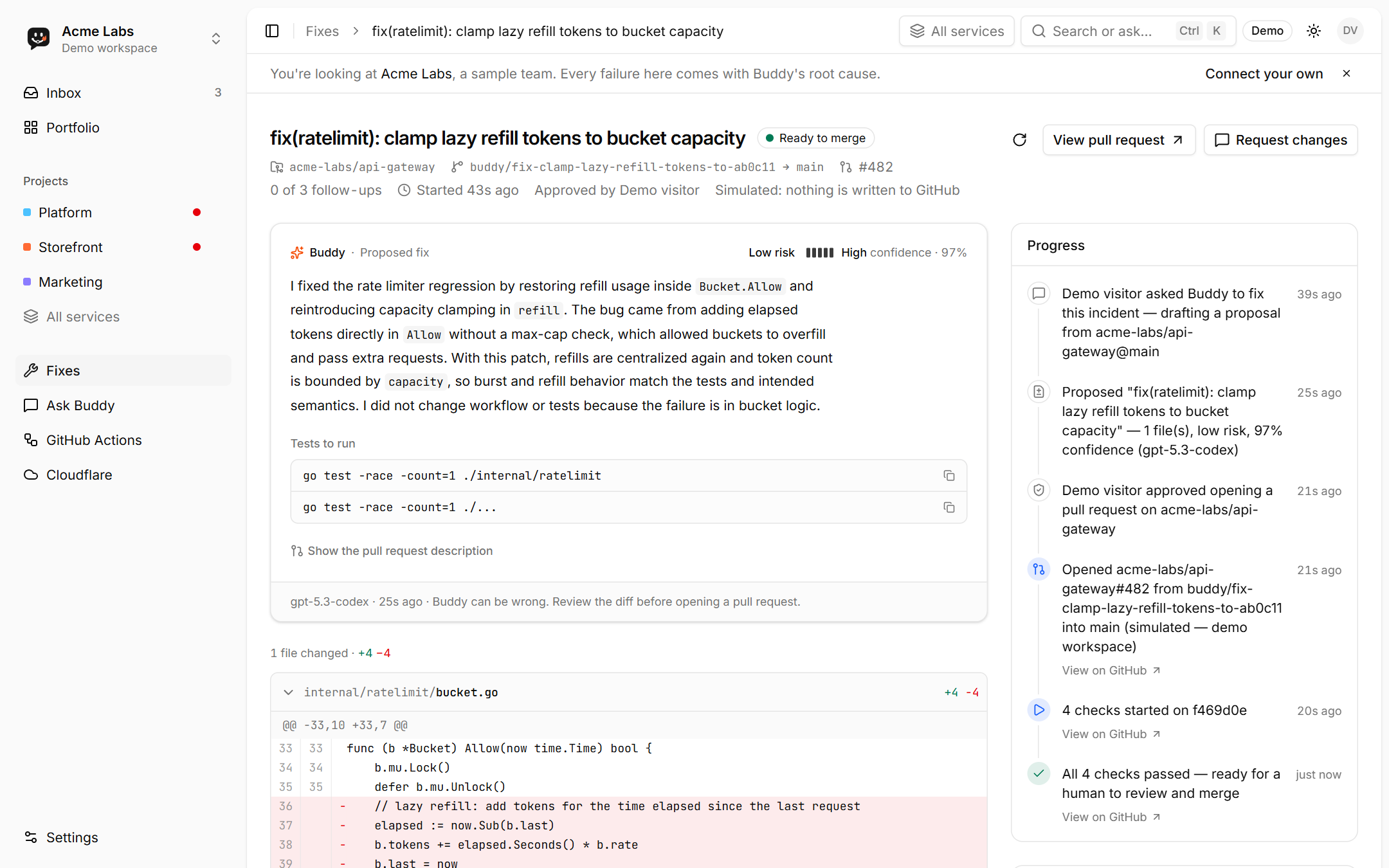This screenshot has width=1389, height=868.
Task: Expand the Acme Labs workspace switcher
Action: click(x=216, y=39)
